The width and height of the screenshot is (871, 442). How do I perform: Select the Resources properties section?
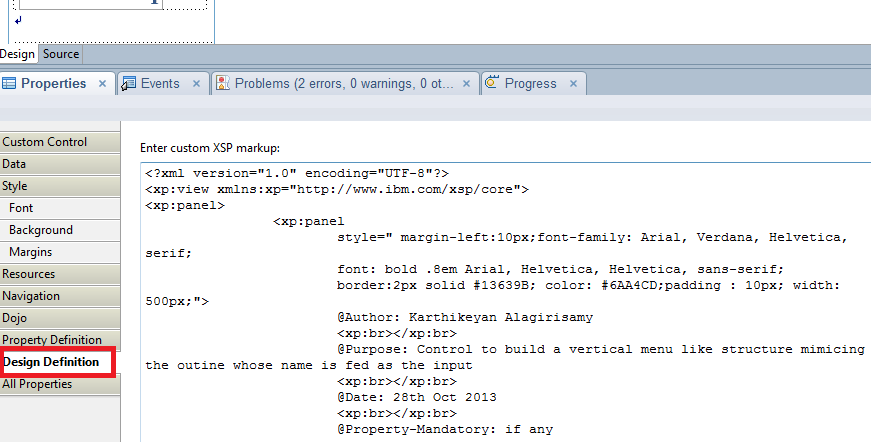click(60, 274)
